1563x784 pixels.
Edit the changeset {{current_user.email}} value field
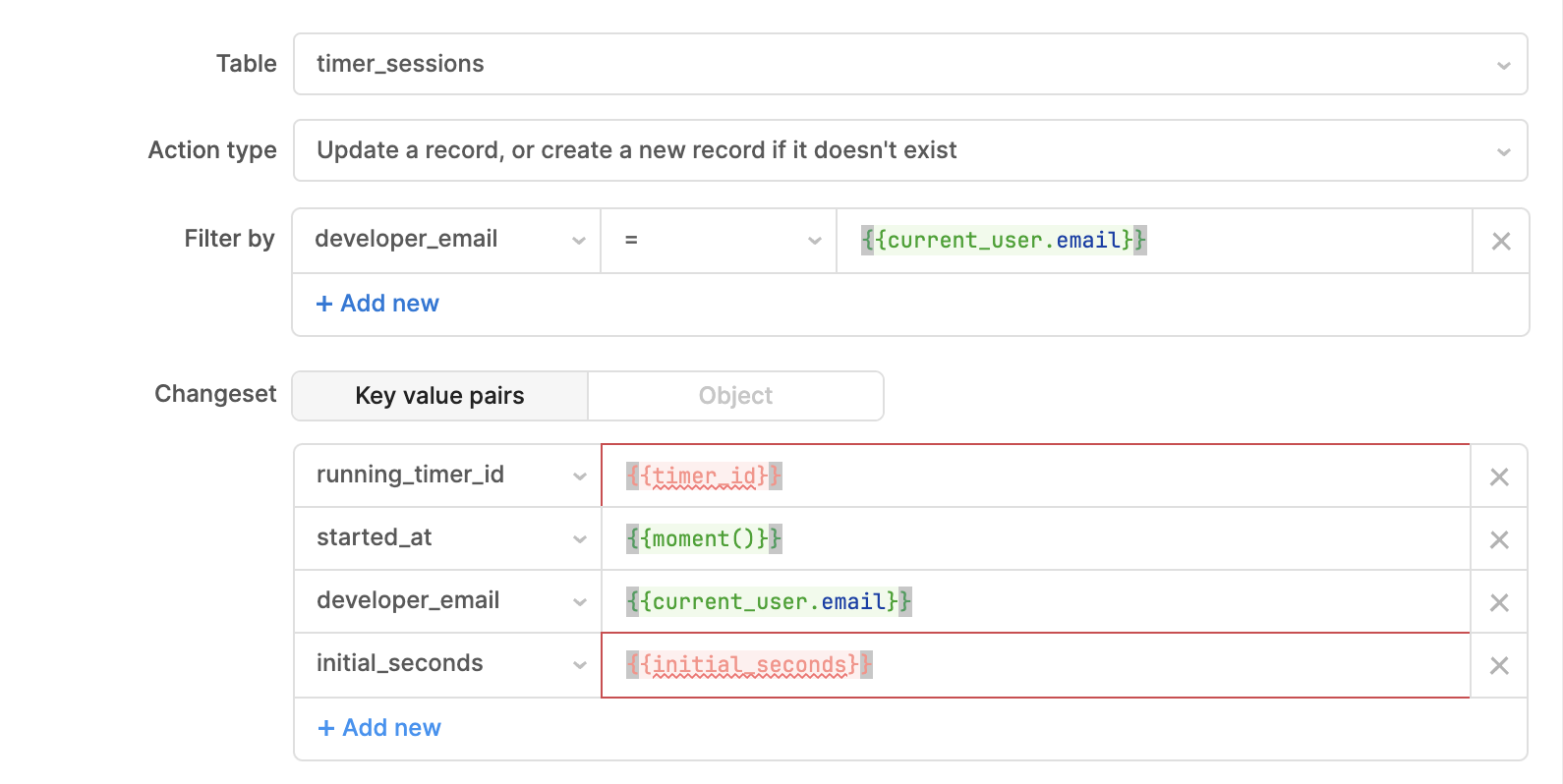coord(1035,601)
